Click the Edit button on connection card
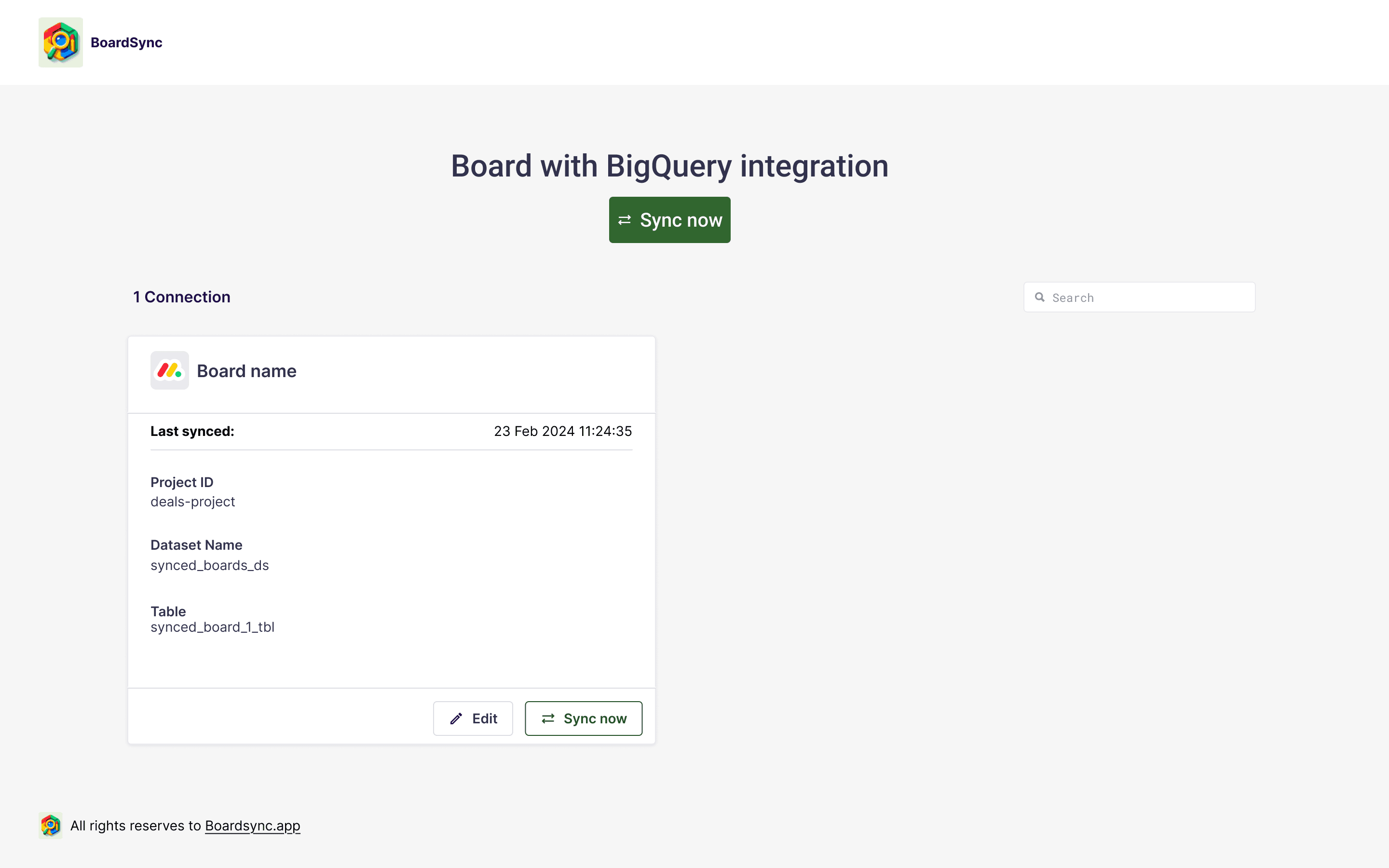The height and width of the screenshot is (868, 1389). pos(472,718)
